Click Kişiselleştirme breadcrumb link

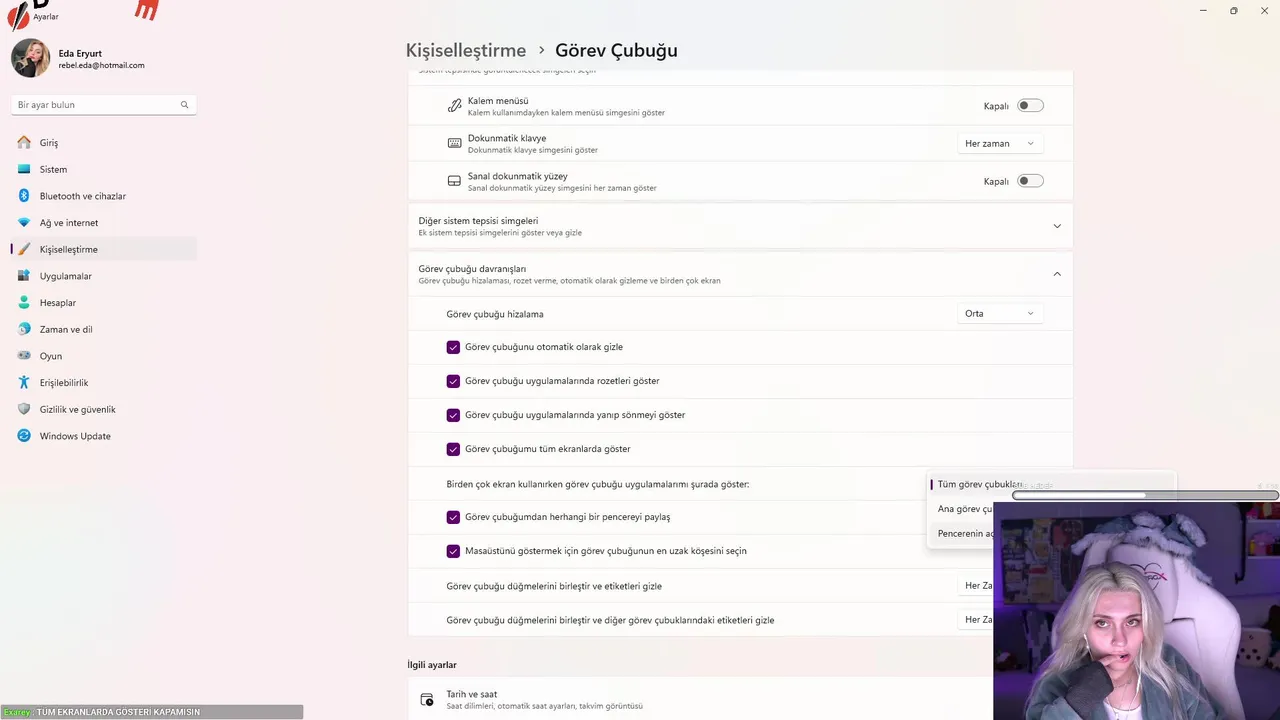click(465, 50)
